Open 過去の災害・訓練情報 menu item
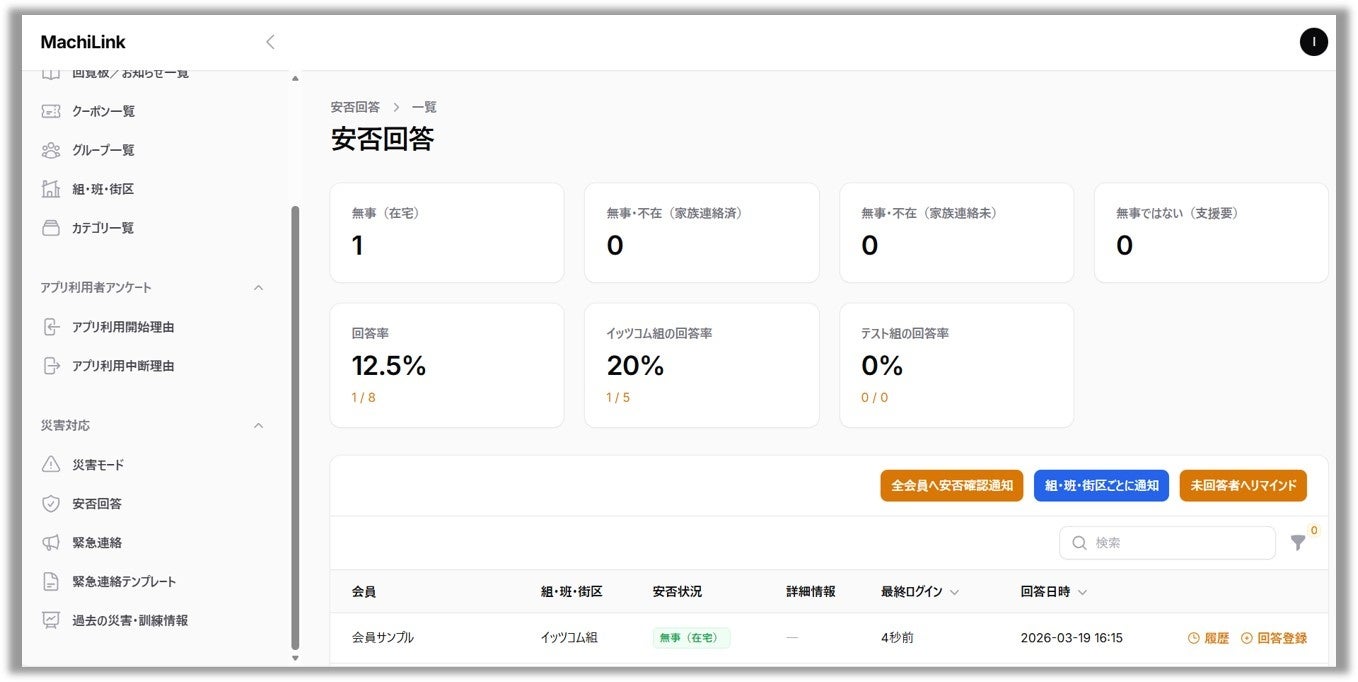 pos(130,621)
